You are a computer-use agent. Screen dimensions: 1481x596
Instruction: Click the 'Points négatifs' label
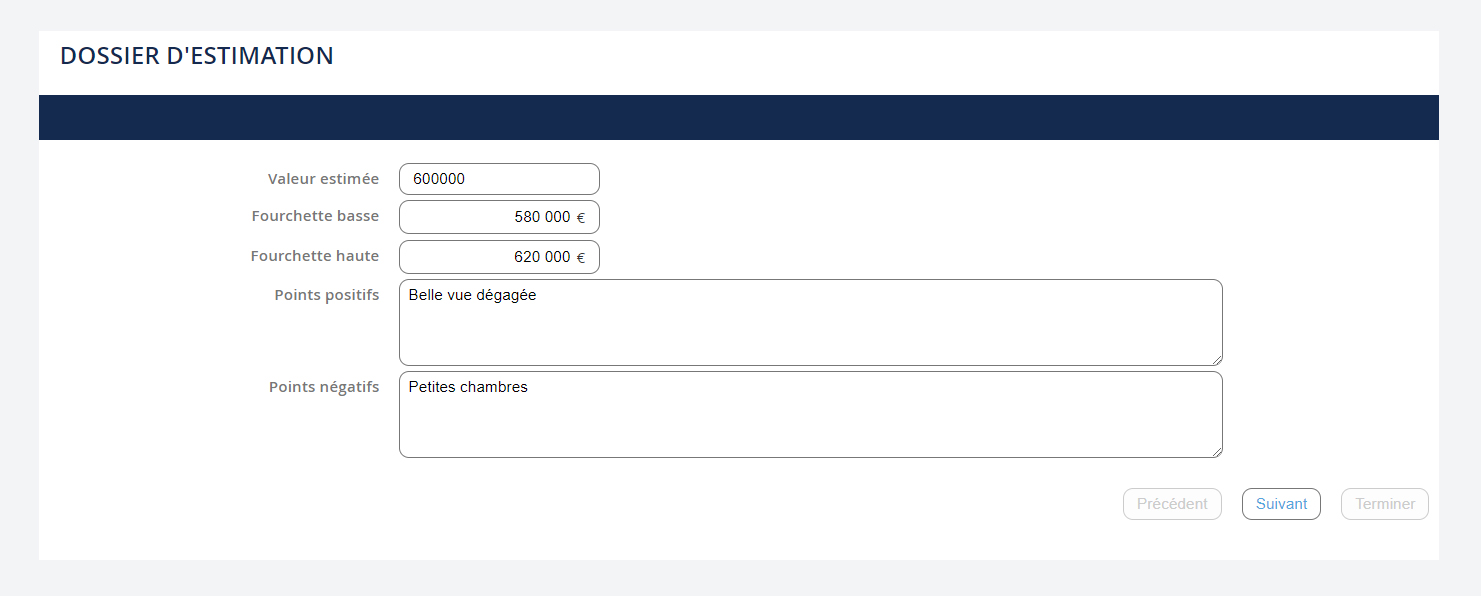324,387
